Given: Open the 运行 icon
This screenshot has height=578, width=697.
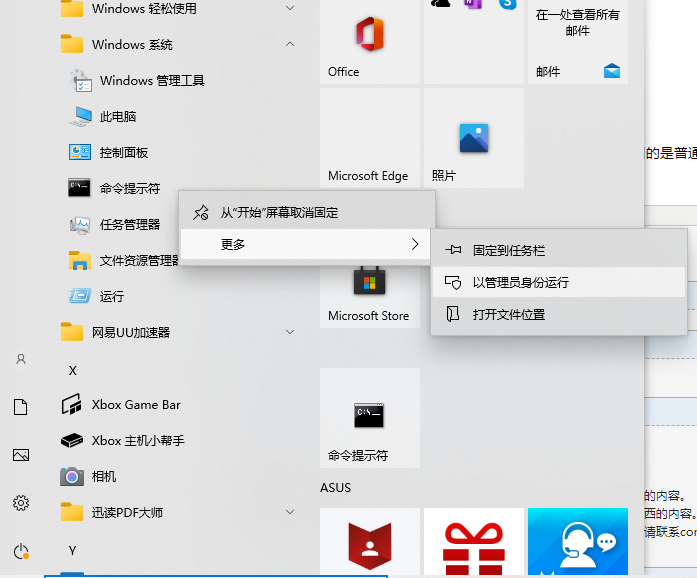Looking at the screenshot, I should [80, 296].
